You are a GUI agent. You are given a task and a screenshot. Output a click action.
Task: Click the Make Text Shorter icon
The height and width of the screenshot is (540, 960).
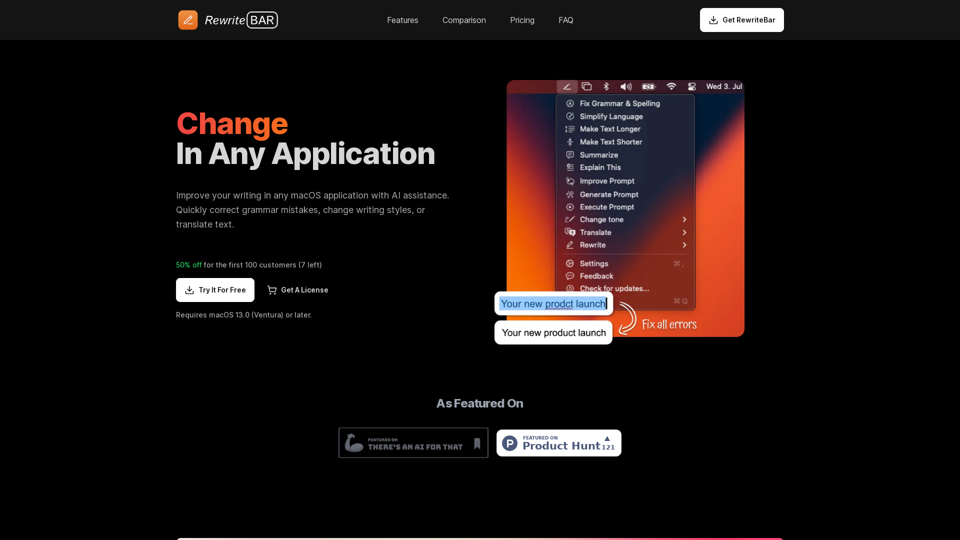coord(569,142)
